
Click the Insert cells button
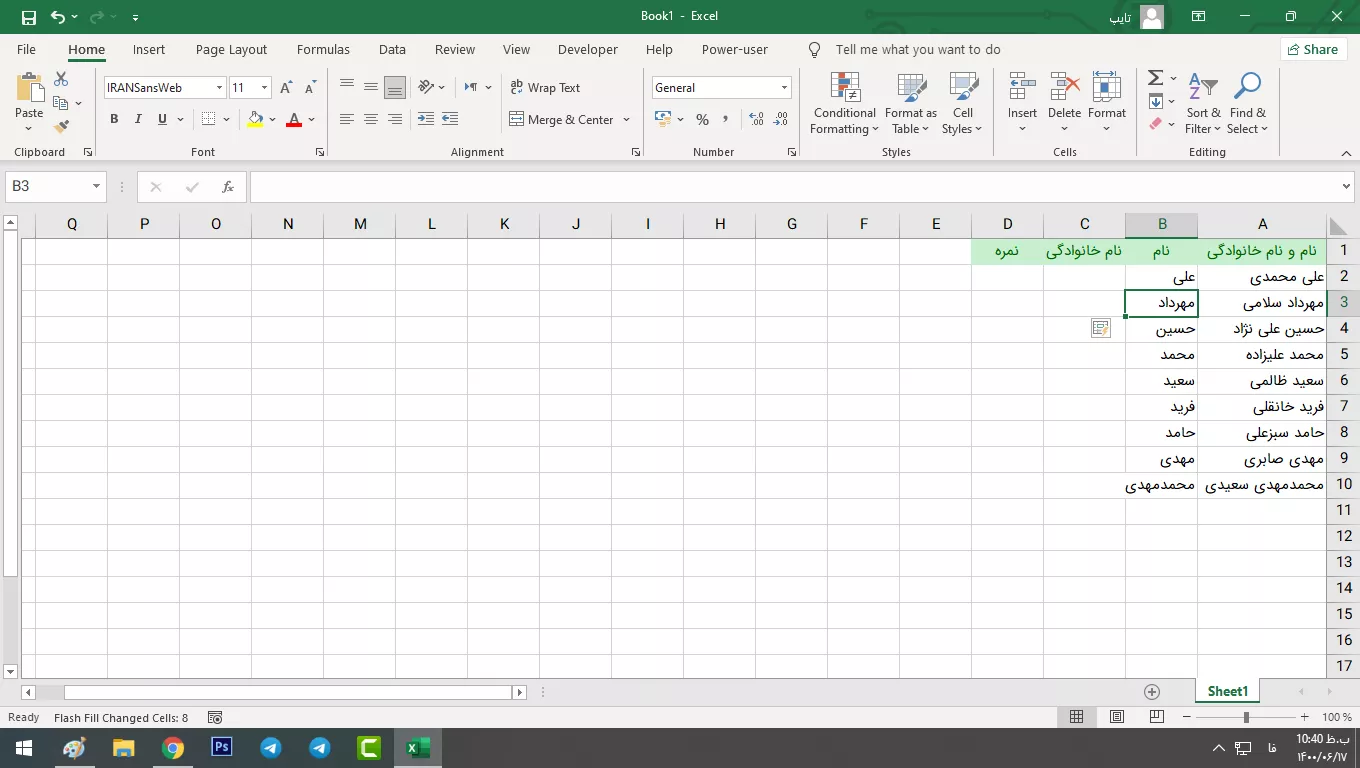point(1022,103)
